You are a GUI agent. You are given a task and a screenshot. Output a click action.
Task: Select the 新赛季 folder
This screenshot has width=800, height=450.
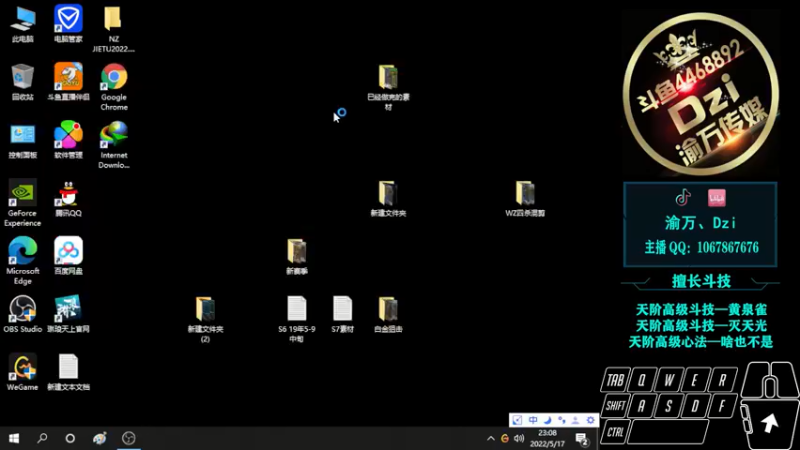point(296,257)
